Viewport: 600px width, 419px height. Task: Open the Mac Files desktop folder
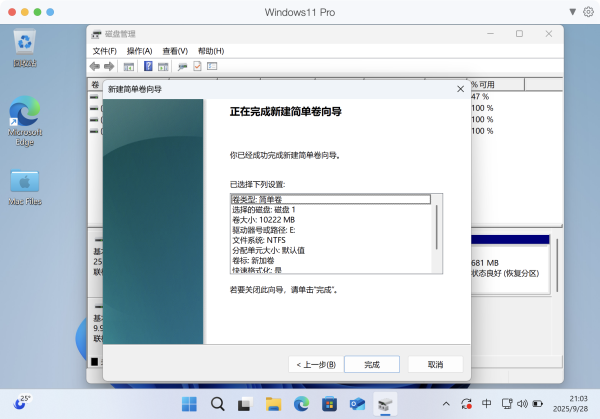pos(24,187)
